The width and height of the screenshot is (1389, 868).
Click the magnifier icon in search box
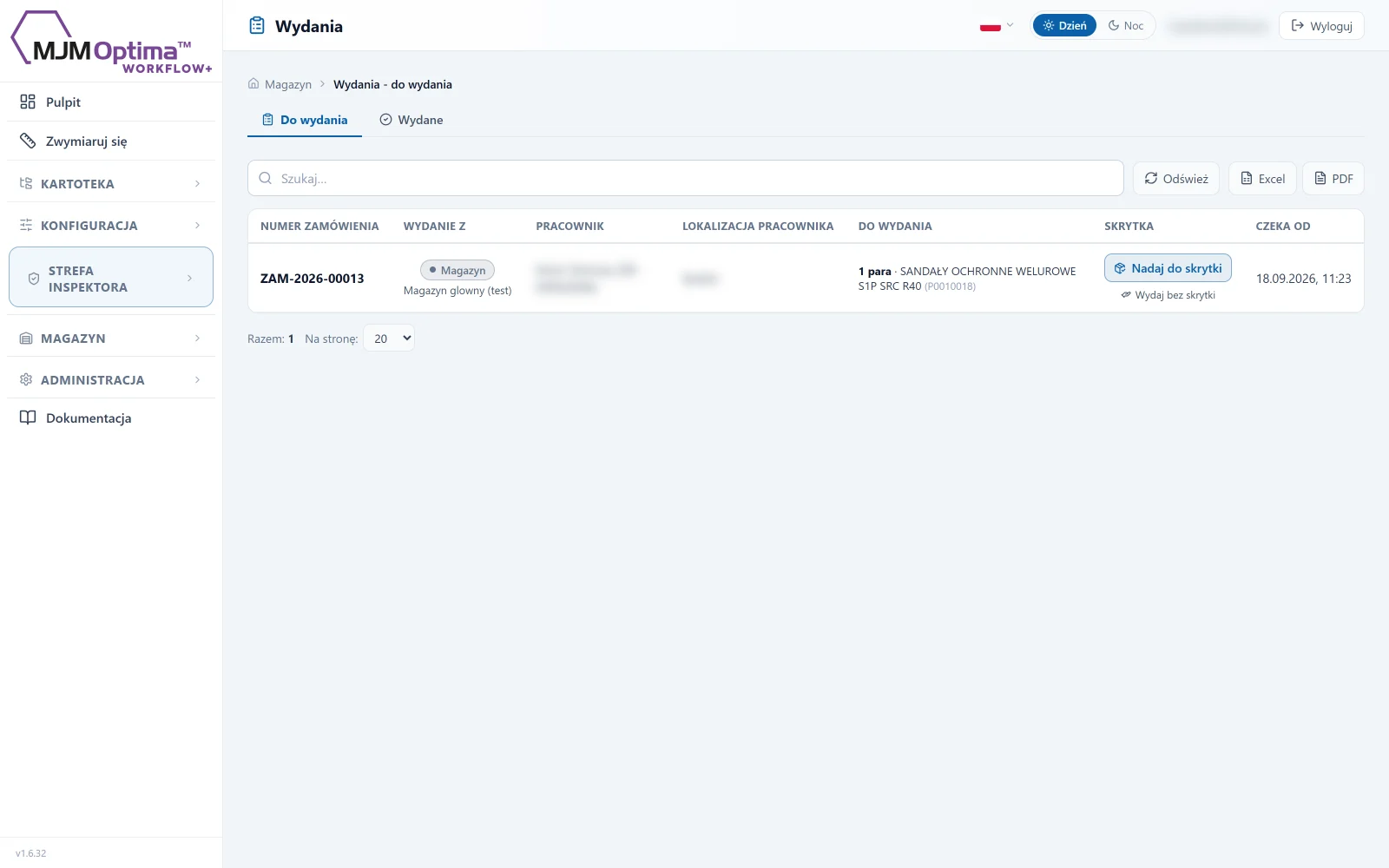(x=266, y=178)
